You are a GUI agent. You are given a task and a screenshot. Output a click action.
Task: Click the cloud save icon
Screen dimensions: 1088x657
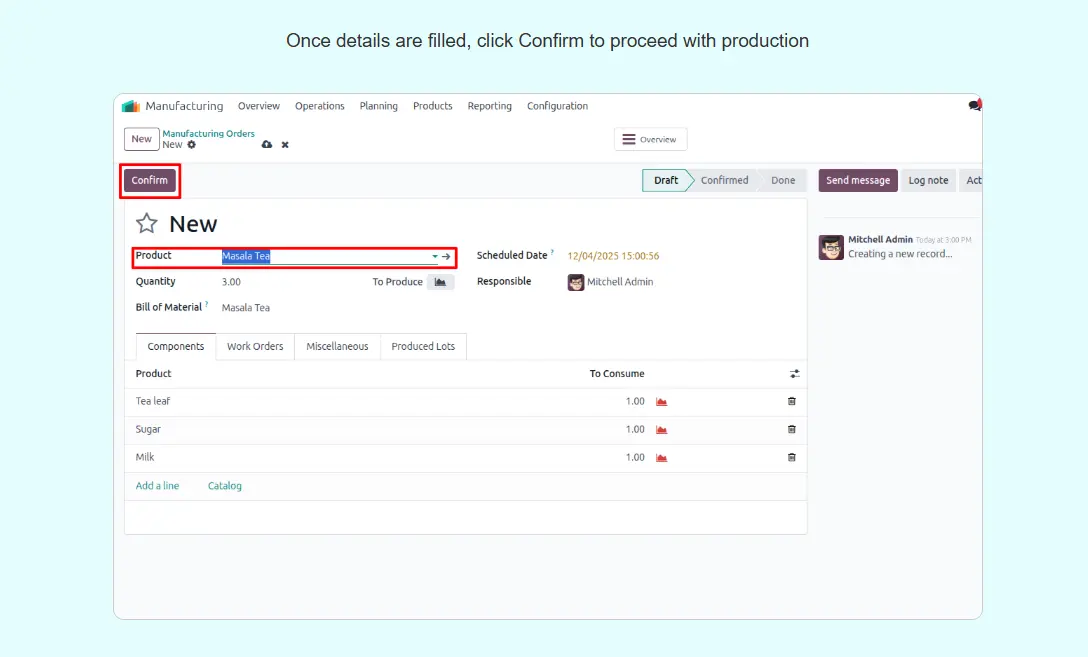(x=267, y=145)
